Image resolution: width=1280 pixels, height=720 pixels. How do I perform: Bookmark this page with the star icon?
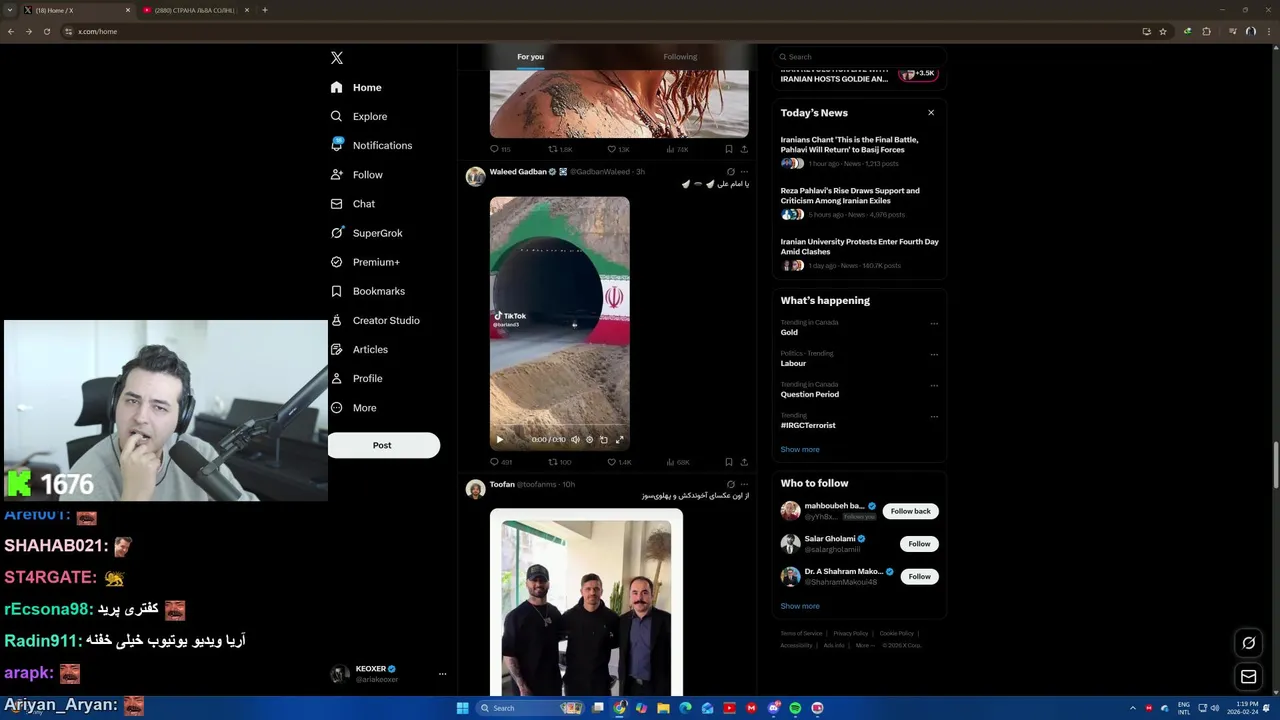coord(1163,31)
